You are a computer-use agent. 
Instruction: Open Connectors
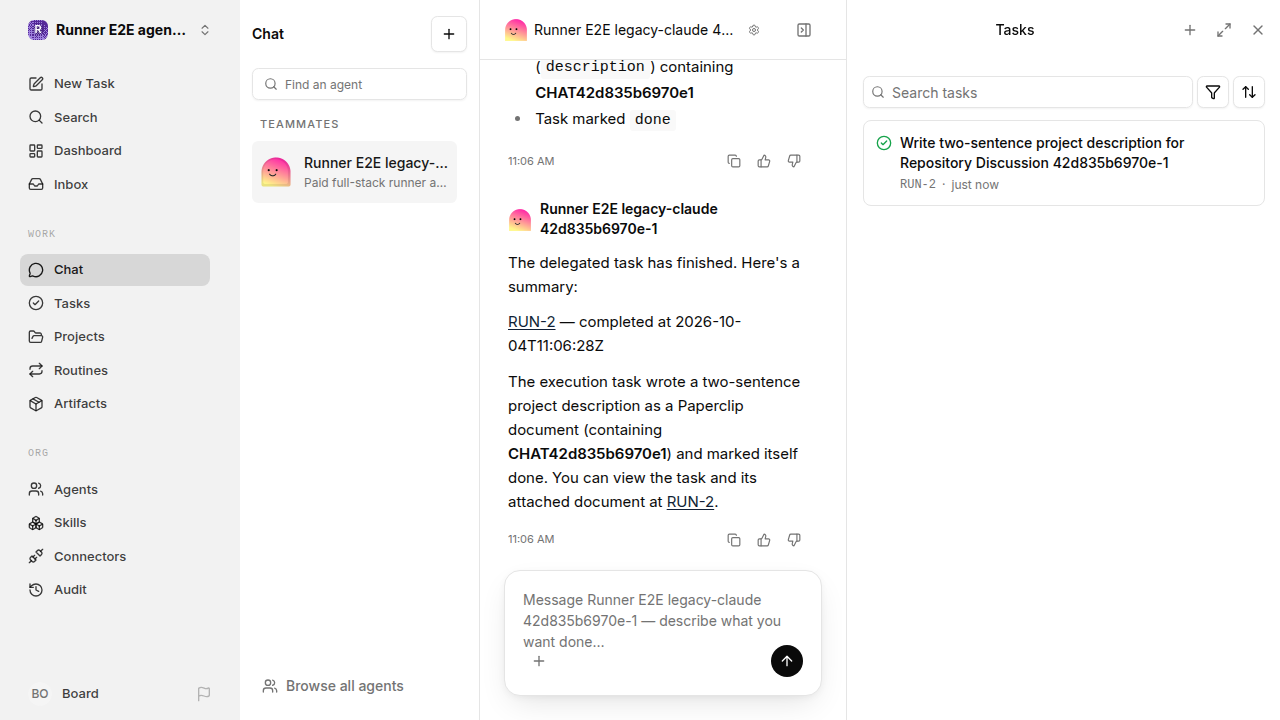115,557
